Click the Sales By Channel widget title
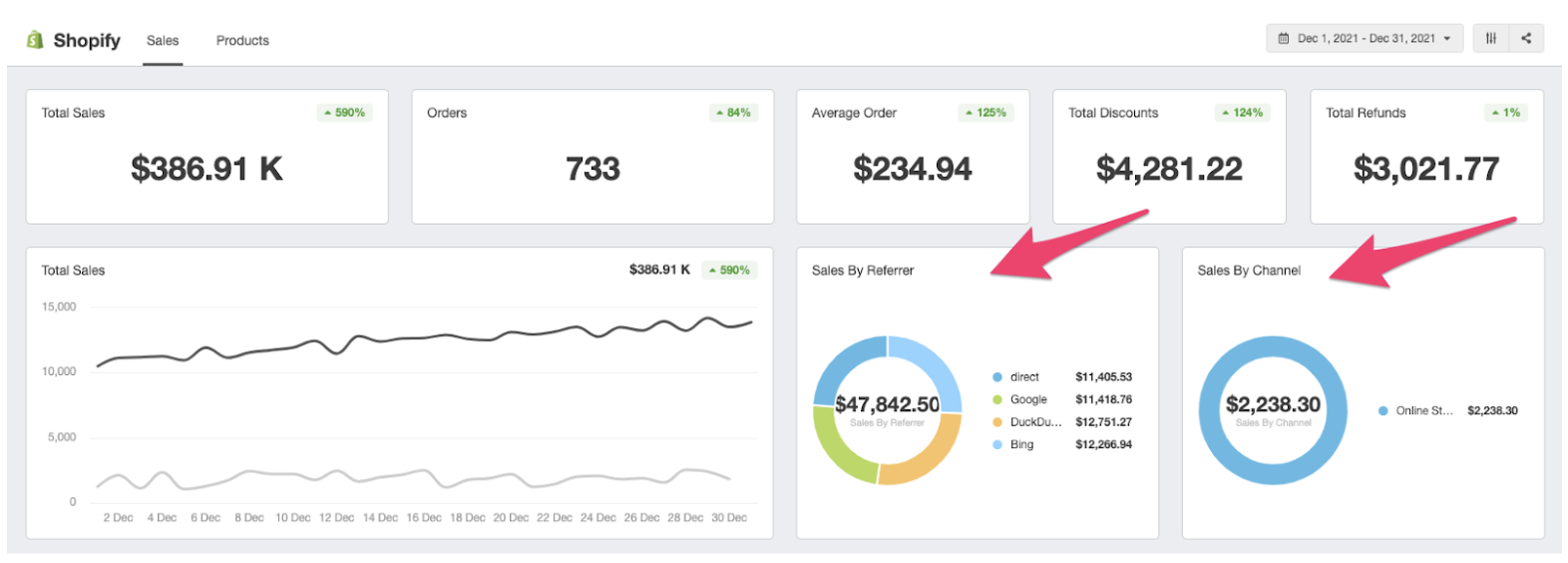Viewport: 1568px width, 563px height. (x=1249, y=271)
